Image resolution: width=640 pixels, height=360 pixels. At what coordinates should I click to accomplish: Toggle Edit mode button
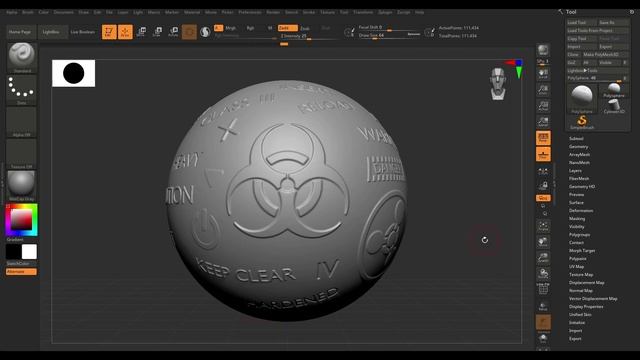109,32
